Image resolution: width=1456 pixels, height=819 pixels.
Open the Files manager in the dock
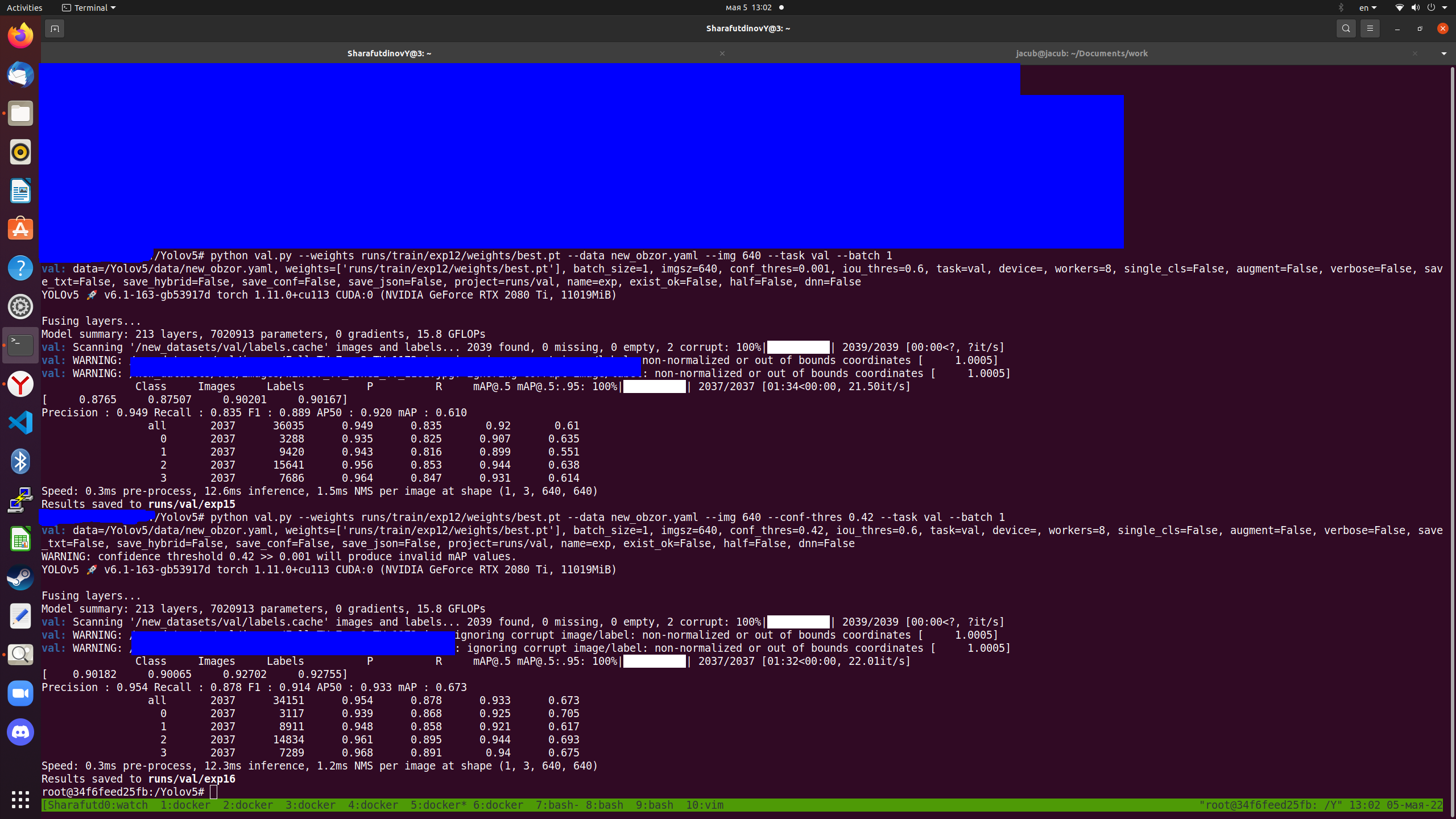tap(20, 113)
